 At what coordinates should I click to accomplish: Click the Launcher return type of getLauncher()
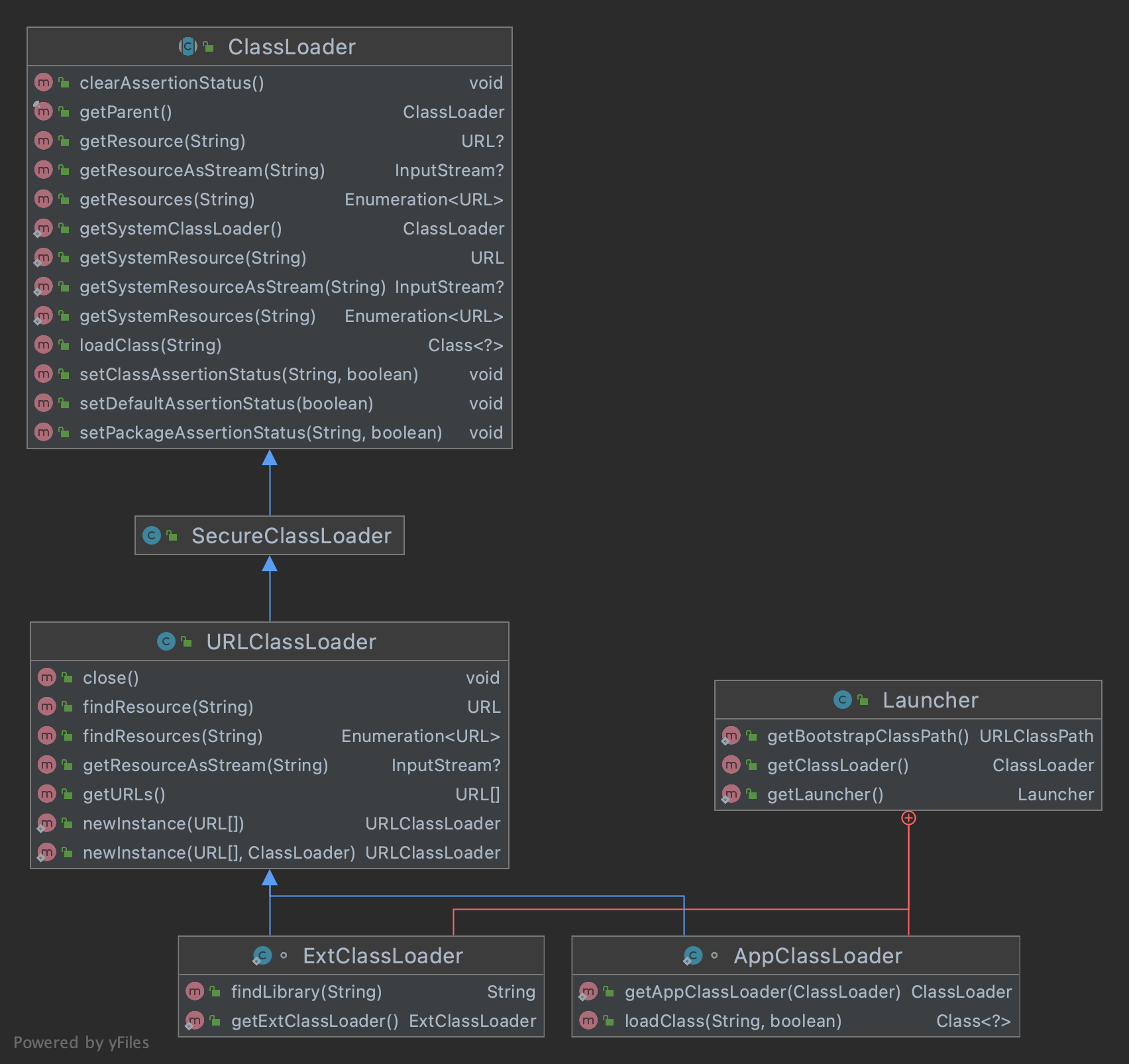click(1056, 794)
